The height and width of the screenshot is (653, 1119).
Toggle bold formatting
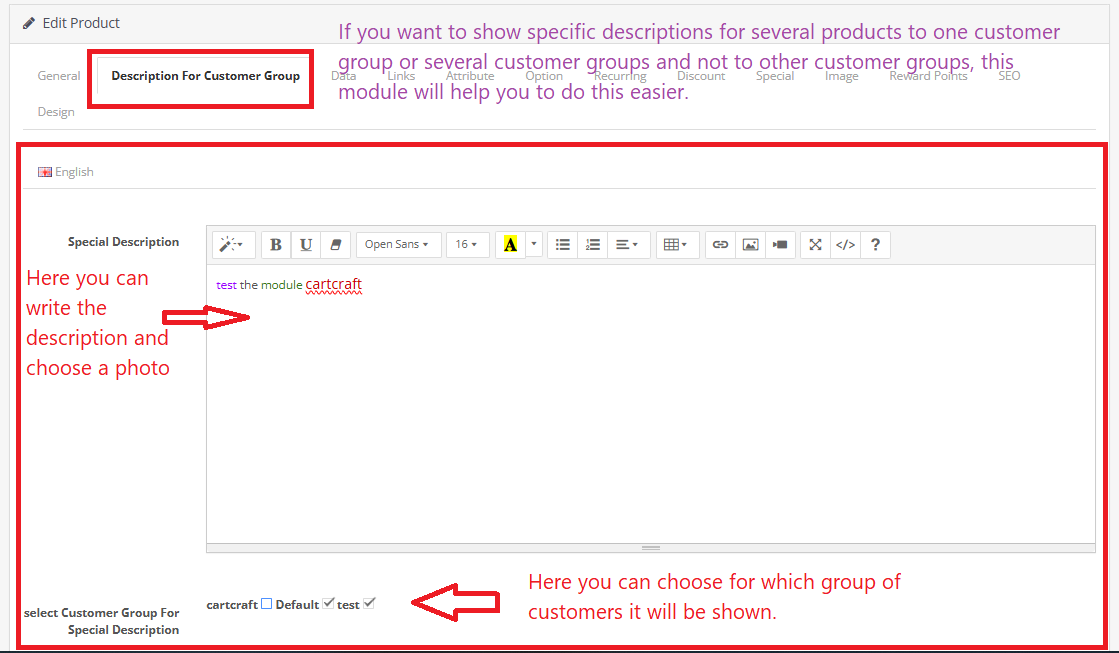point(275,244)
